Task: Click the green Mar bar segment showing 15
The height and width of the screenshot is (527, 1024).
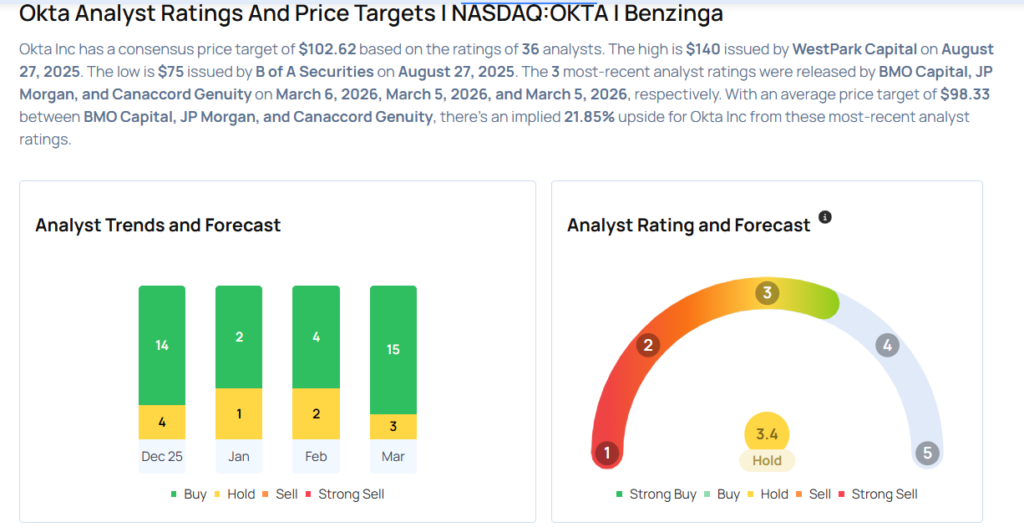Action: pos(393,349)
